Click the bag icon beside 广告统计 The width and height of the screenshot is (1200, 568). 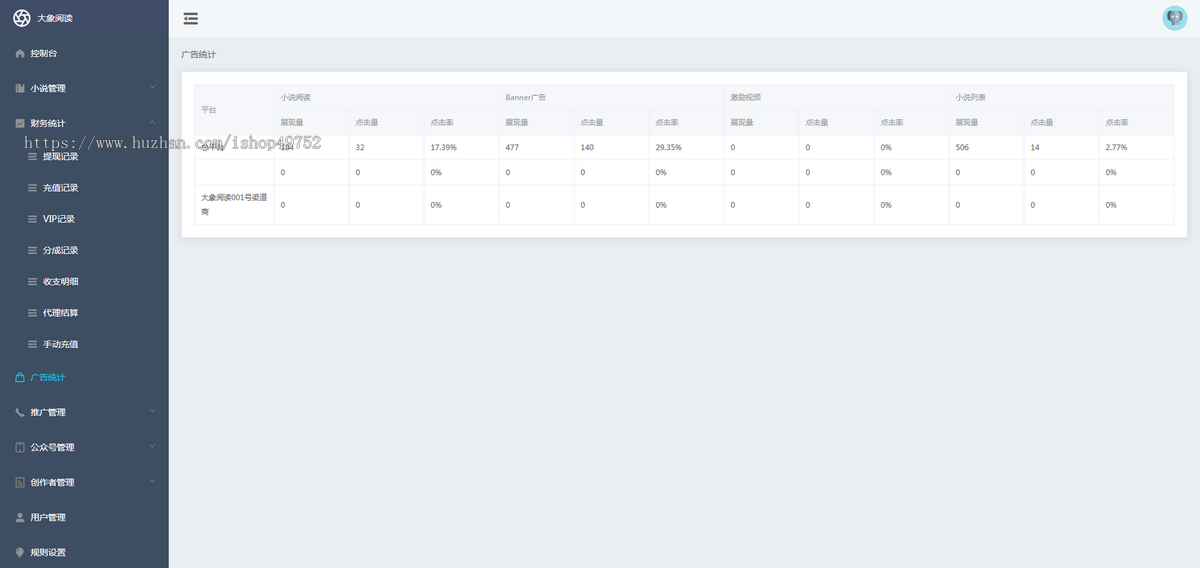pyautogui.click(x=20, y=377)
